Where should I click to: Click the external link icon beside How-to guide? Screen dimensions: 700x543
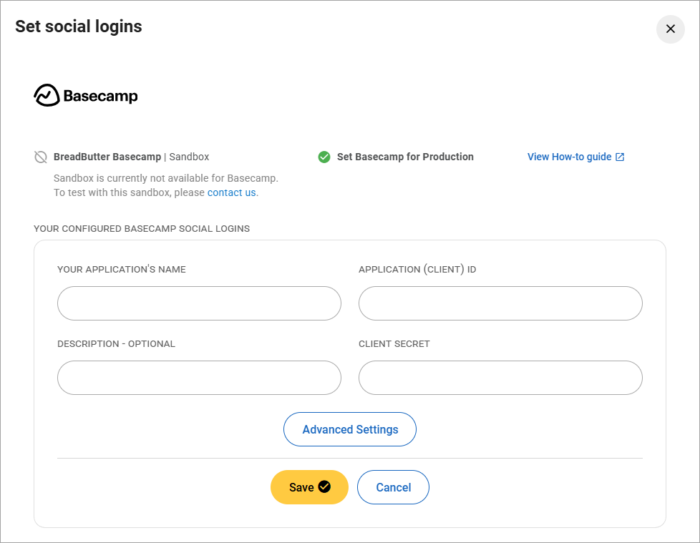click(620, 157)
